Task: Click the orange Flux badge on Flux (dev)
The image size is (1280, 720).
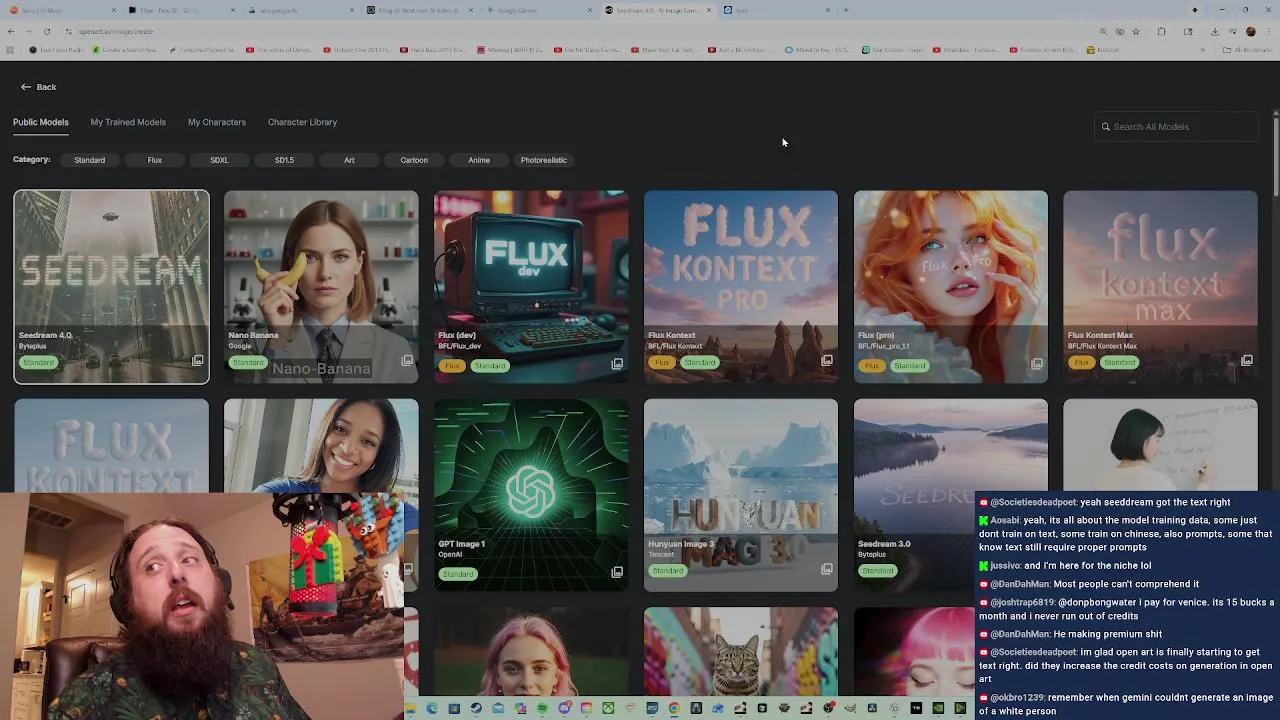Action: point(452,365)
